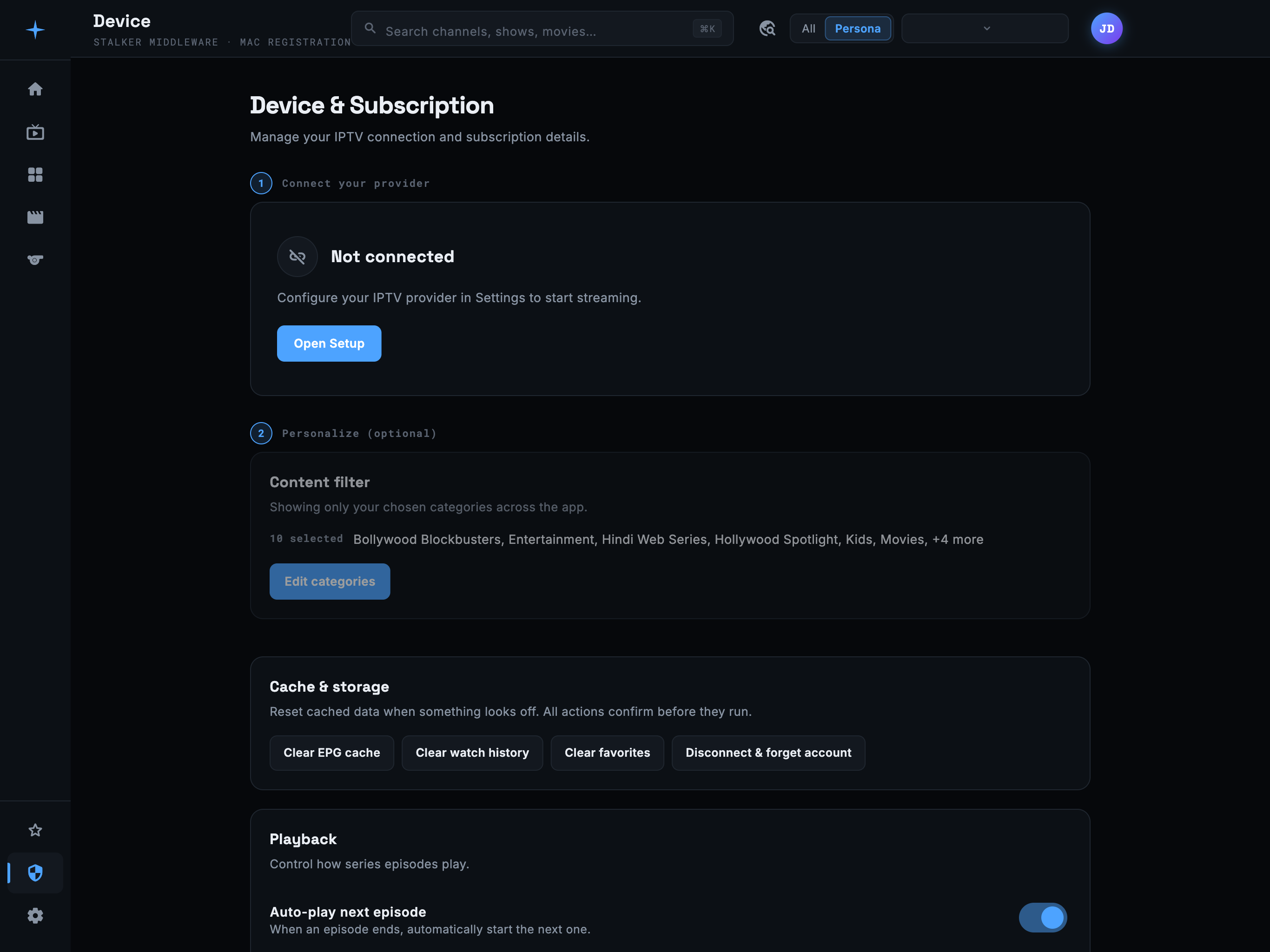Select the Persona filter option
The height and width of the screenshot is (952, 1270).
pos(857,28)
